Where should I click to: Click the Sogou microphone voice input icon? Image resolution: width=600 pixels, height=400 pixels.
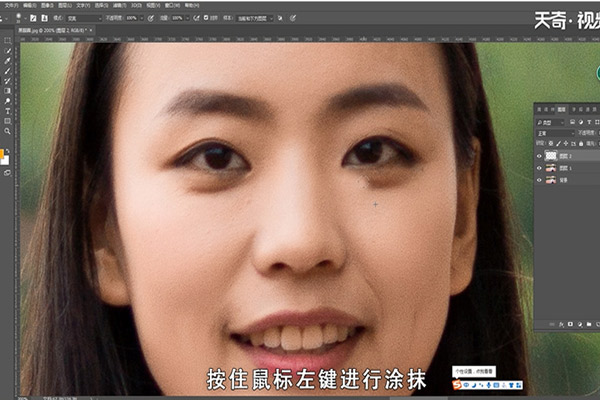coord(489,385)
